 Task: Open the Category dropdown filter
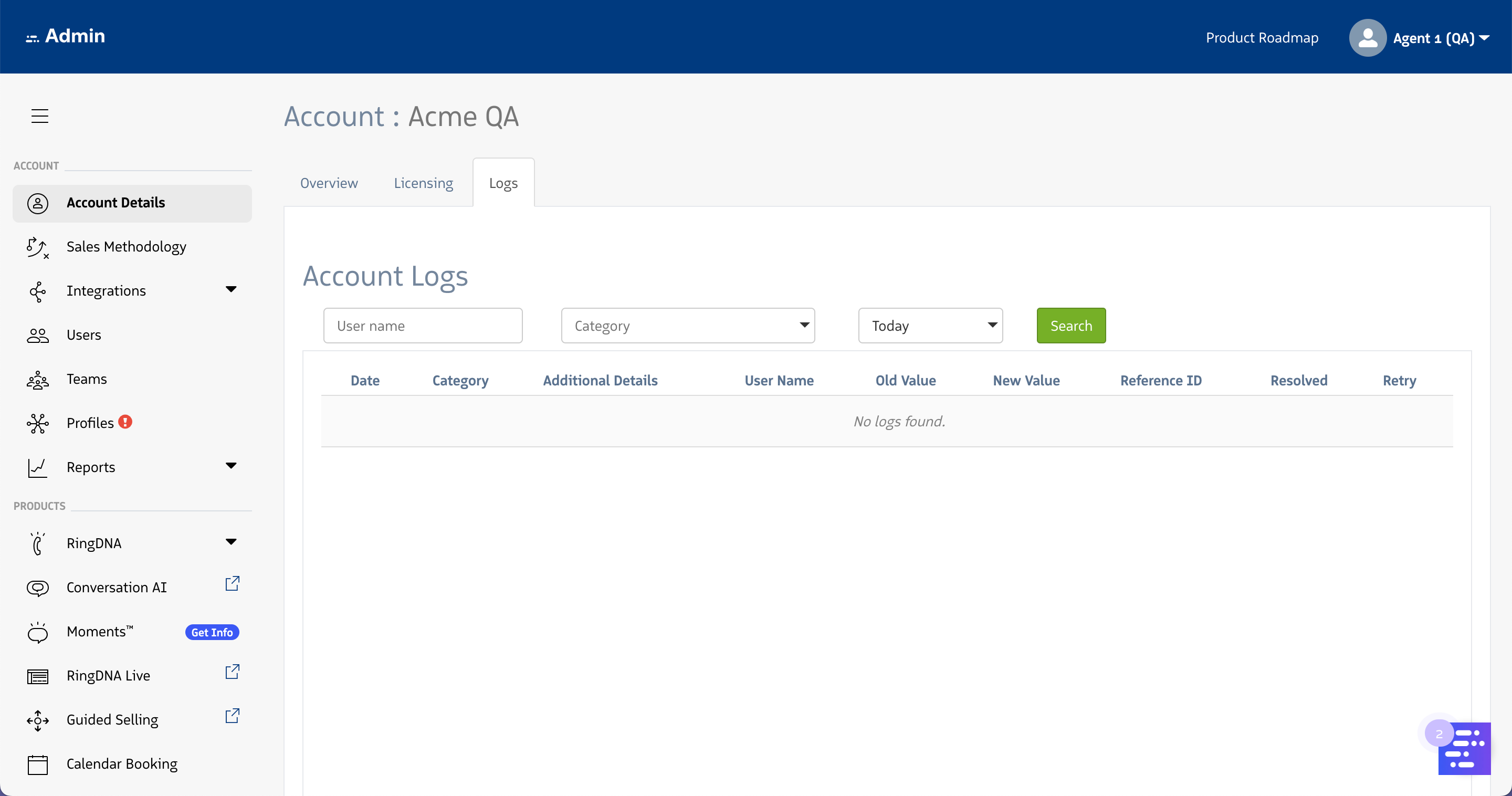687,326
